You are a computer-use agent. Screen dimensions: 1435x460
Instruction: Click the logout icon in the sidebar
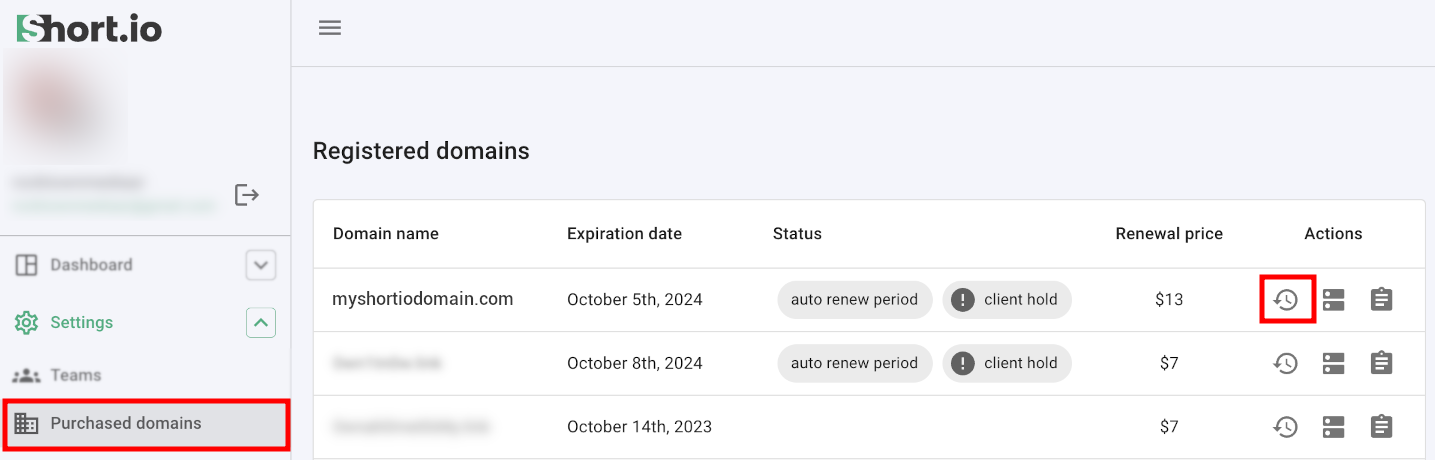[x=246, y=194]
